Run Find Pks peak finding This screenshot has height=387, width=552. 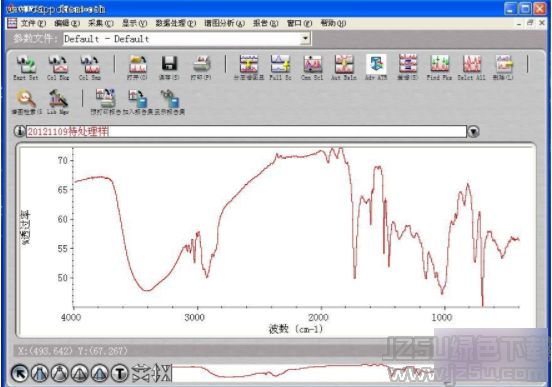point(439,68)
